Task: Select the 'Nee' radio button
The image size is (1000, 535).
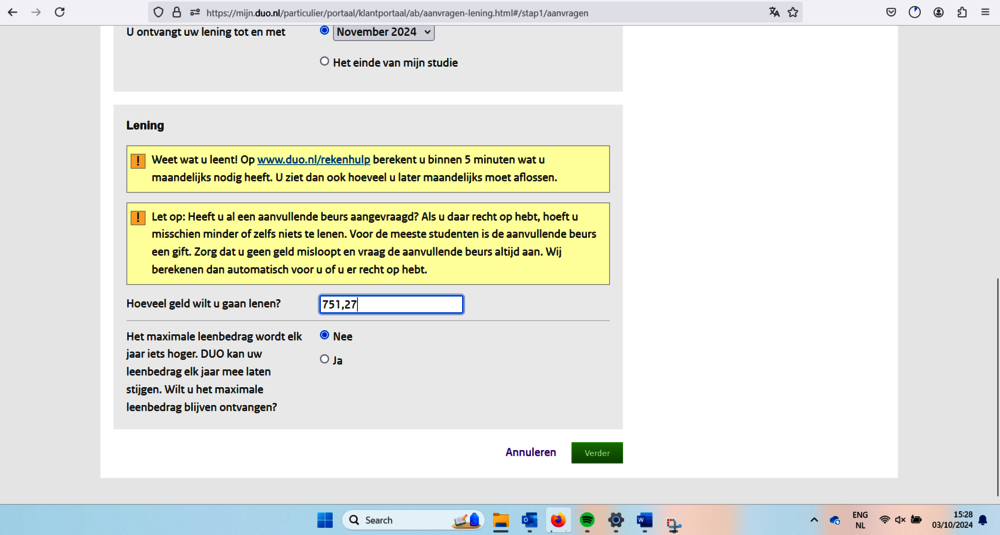Action: click(x=324, y=336)
